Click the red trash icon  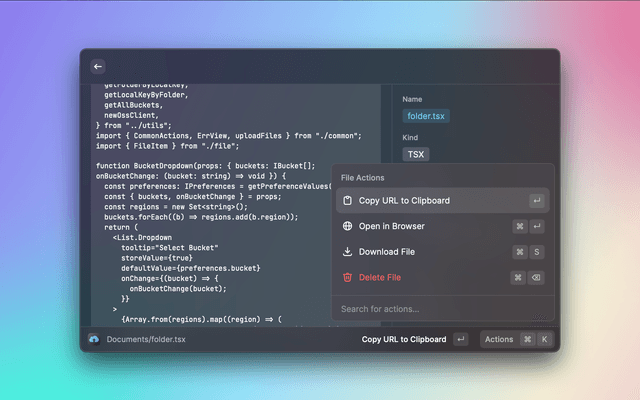click(347, 277)
